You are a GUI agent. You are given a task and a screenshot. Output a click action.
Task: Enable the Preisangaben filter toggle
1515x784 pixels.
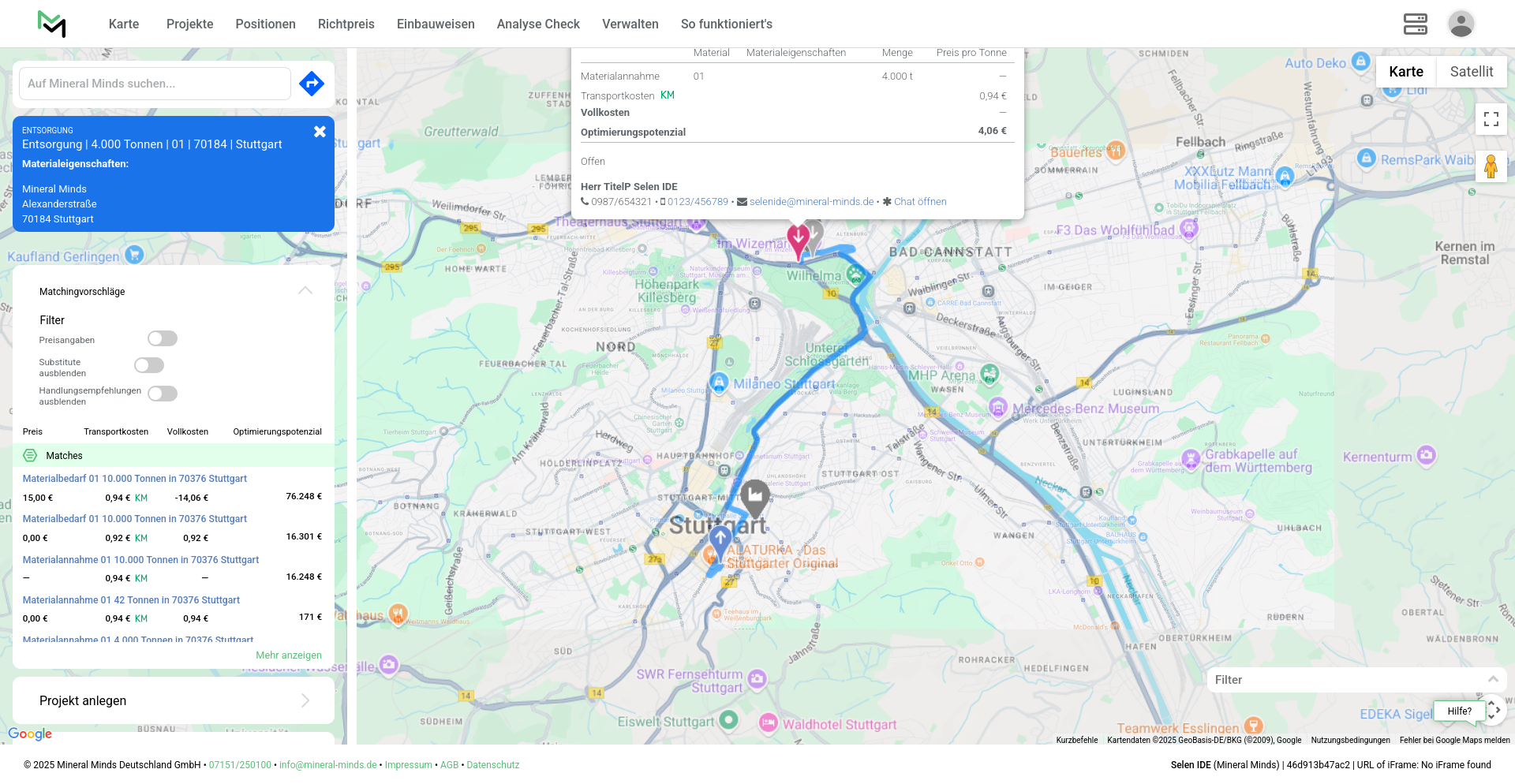tap(163, 338)
